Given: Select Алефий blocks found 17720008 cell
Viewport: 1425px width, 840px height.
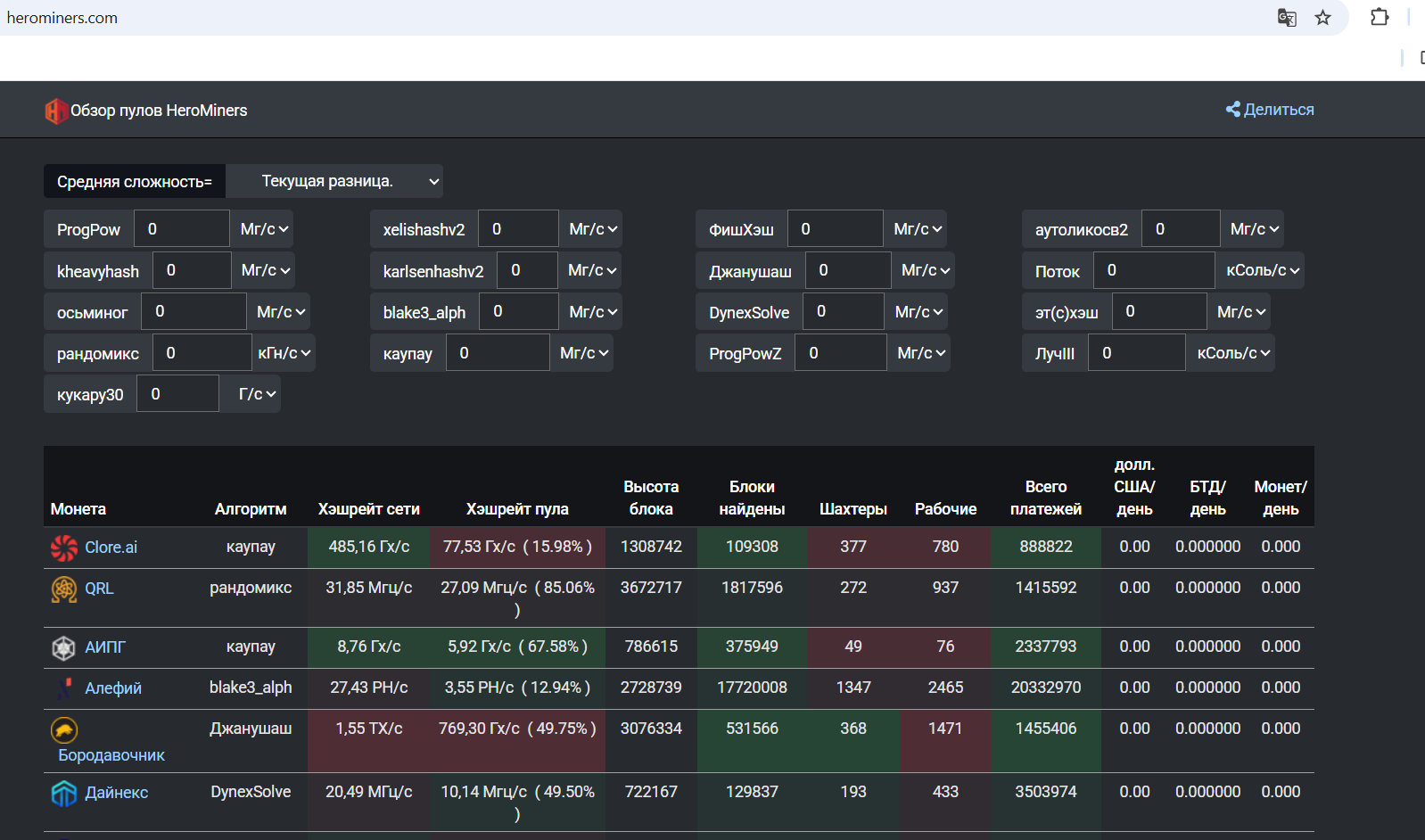Looking at the screenshot, I should (x=752, y=688).
